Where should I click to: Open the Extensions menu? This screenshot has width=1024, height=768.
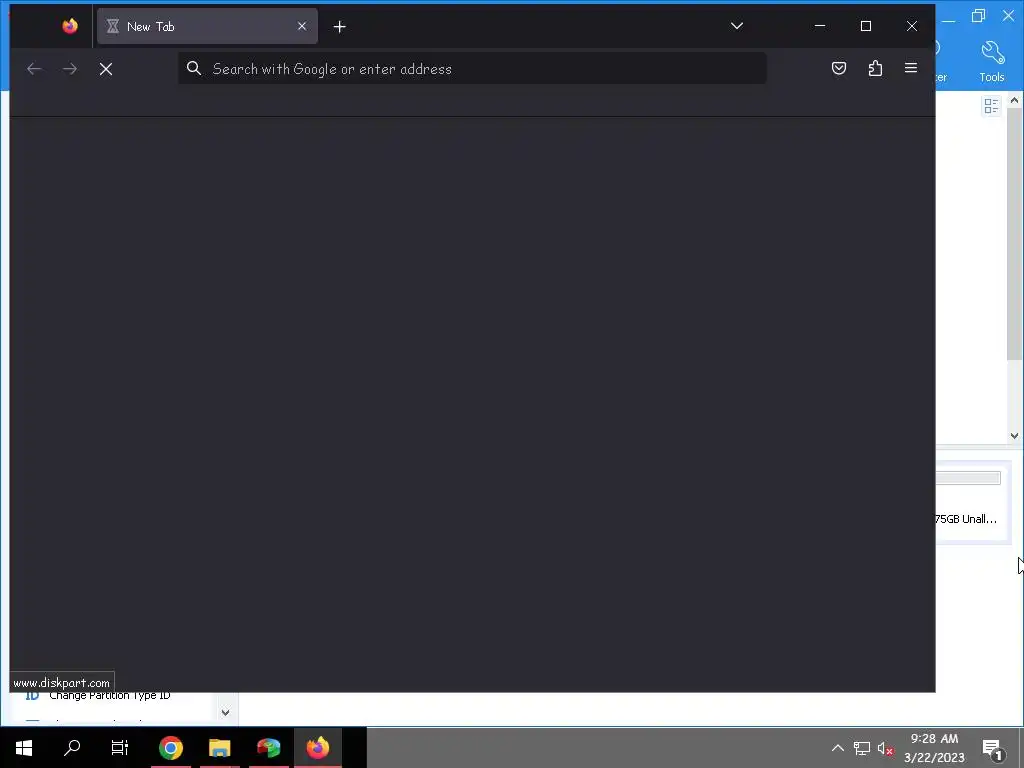875,68
